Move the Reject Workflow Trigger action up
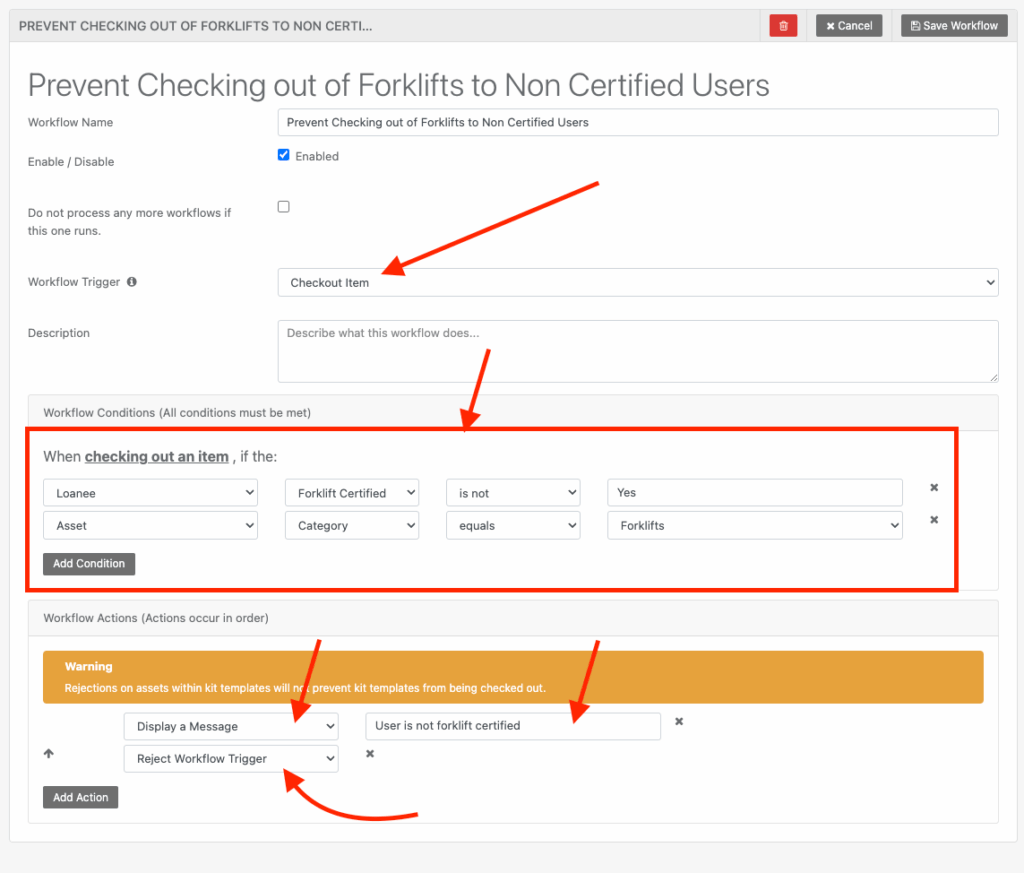Image resolution: width=1024 pixels, height=873 pixels. [48, 753]
